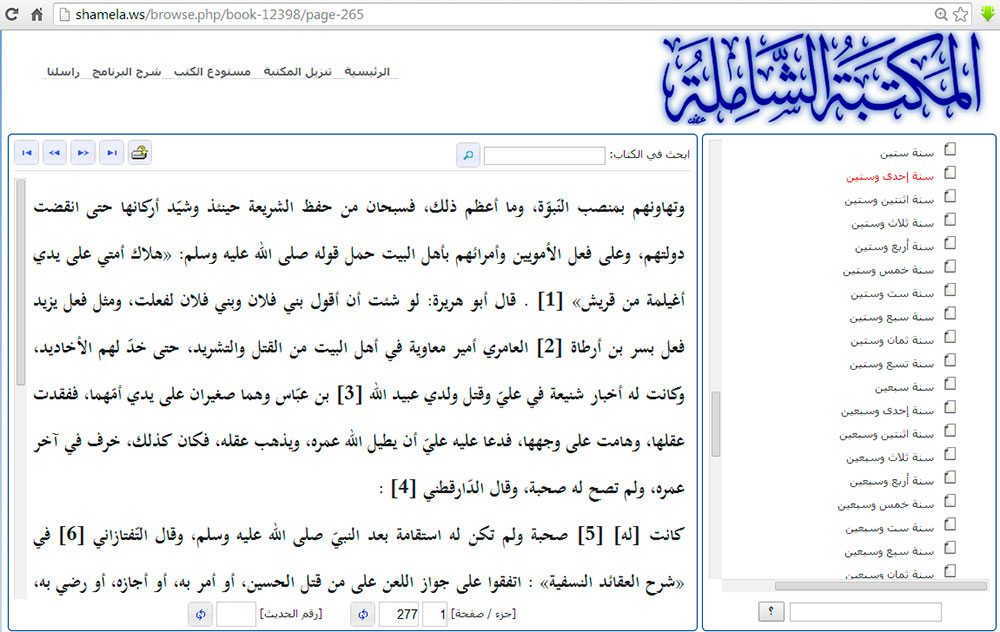Click the page number field showing 277
The height and width of the screenshot is (632, 1000).
pos(399,614)
